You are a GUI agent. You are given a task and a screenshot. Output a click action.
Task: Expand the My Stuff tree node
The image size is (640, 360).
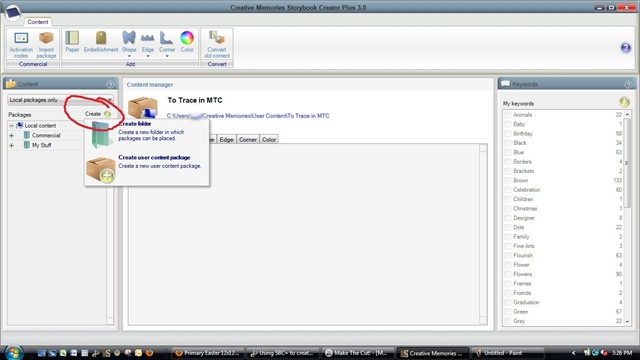[x=11, y=145]
